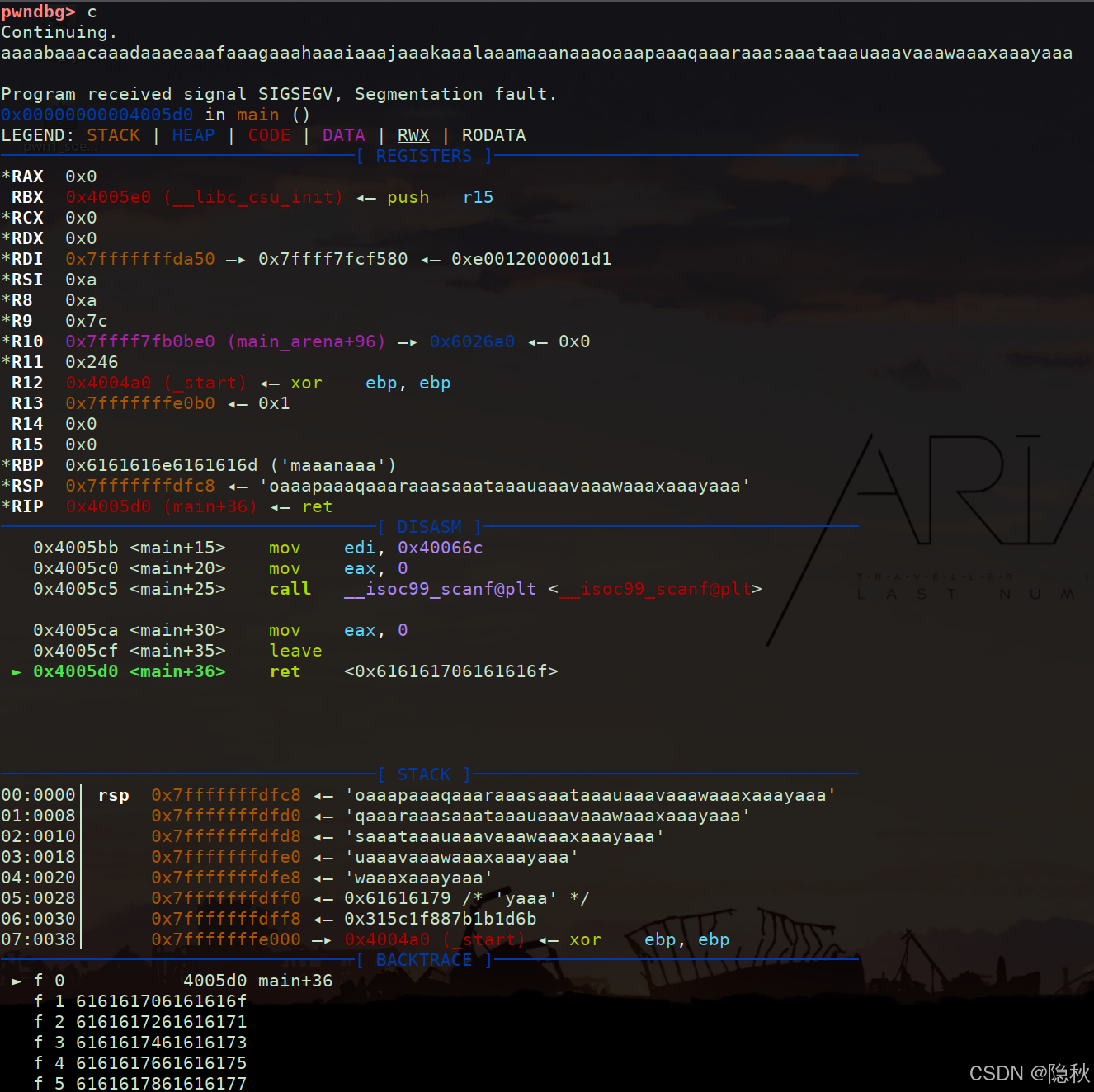Click the RODATA label in the legend
The width and height of the screenshot is (1094, 1092).
[x=494, y=135]
